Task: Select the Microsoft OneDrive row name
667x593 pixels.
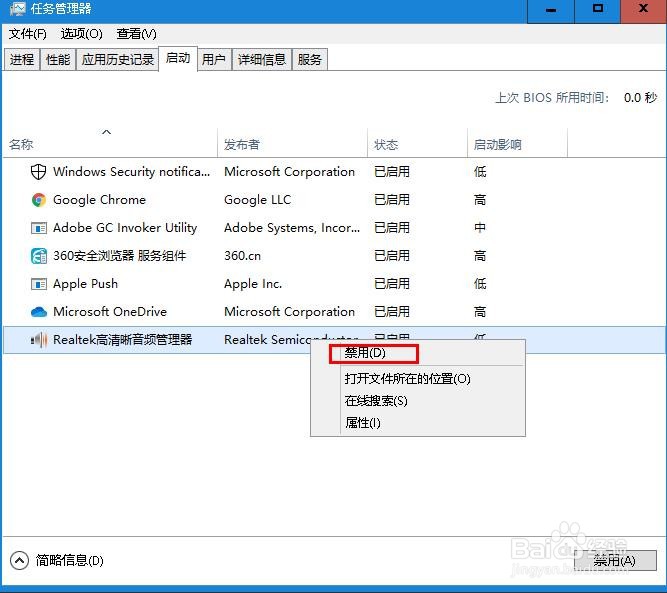Action: pos(110,312)
